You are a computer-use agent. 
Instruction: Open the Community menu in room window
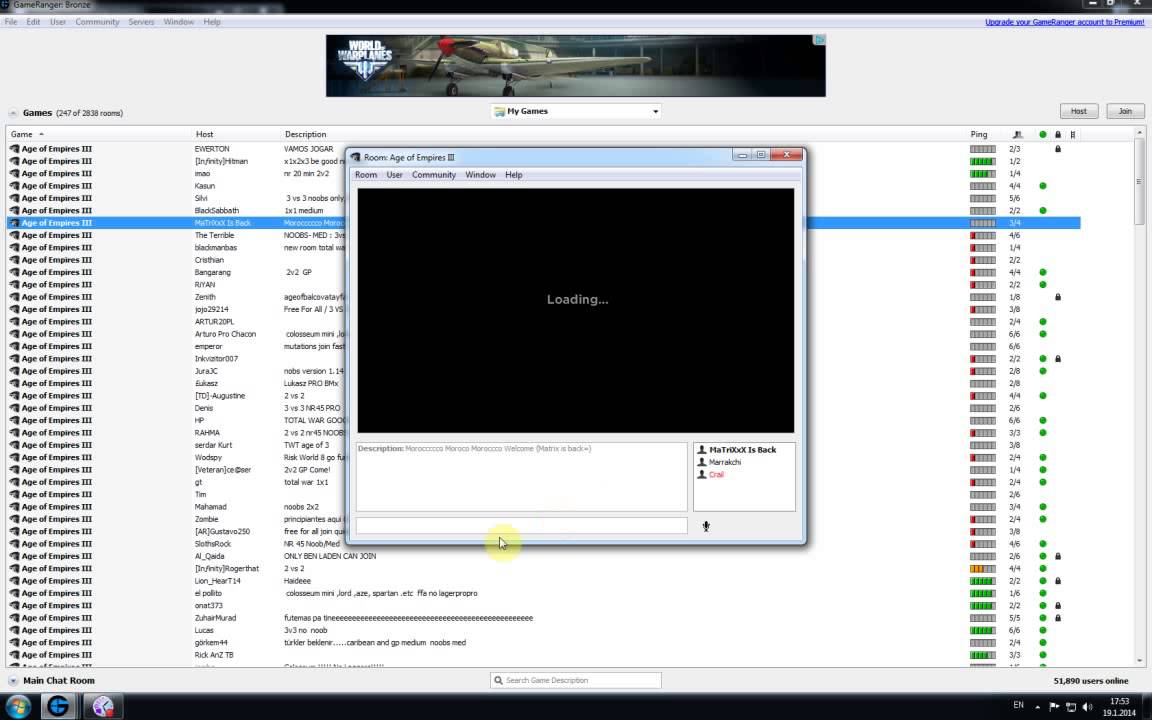click(x=433, y=175)
